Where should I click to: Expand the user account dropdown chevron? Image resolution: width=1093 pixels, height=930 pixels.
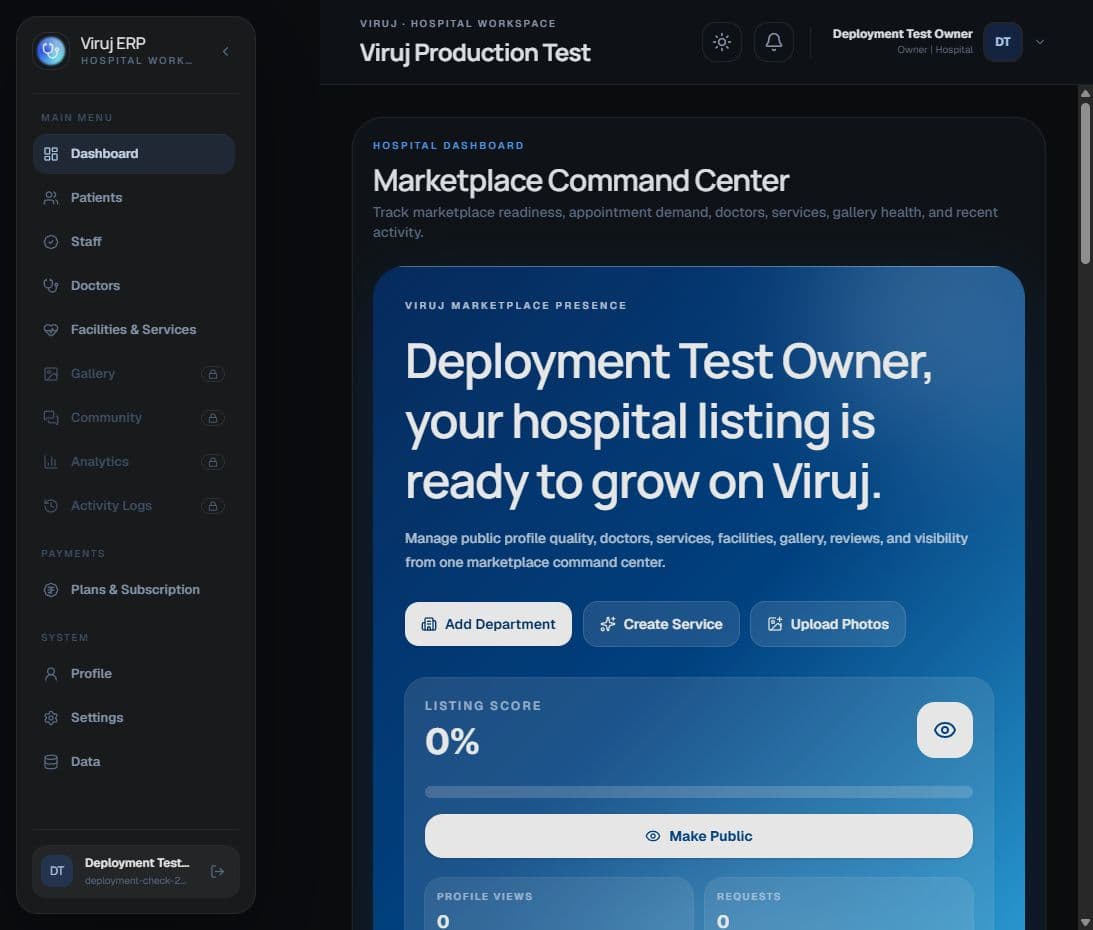(1040, 42)
